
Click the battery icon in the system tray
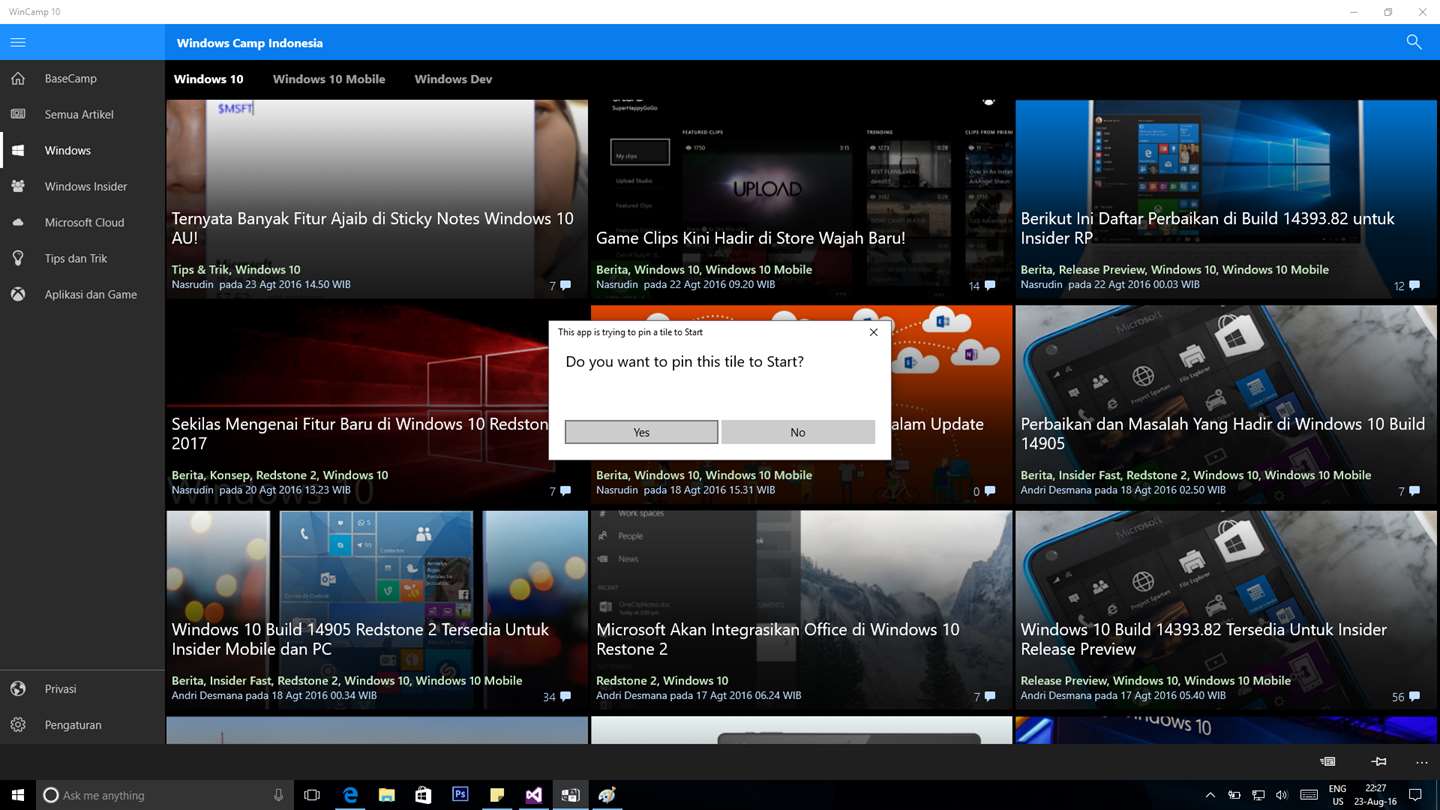[x=1234, y=795]
